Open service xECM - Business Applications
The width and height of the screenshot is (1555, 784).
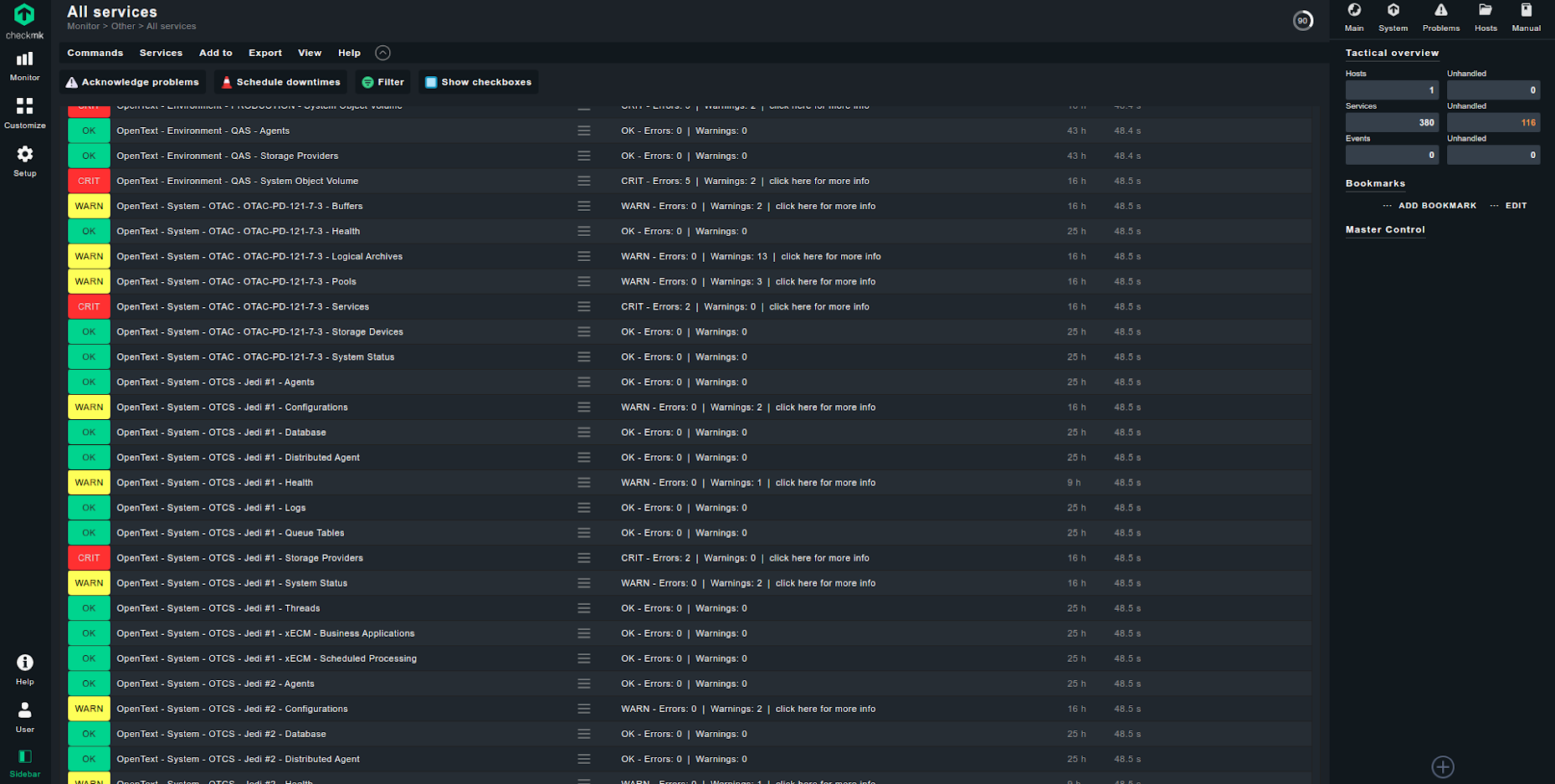(x=265, y=633)
